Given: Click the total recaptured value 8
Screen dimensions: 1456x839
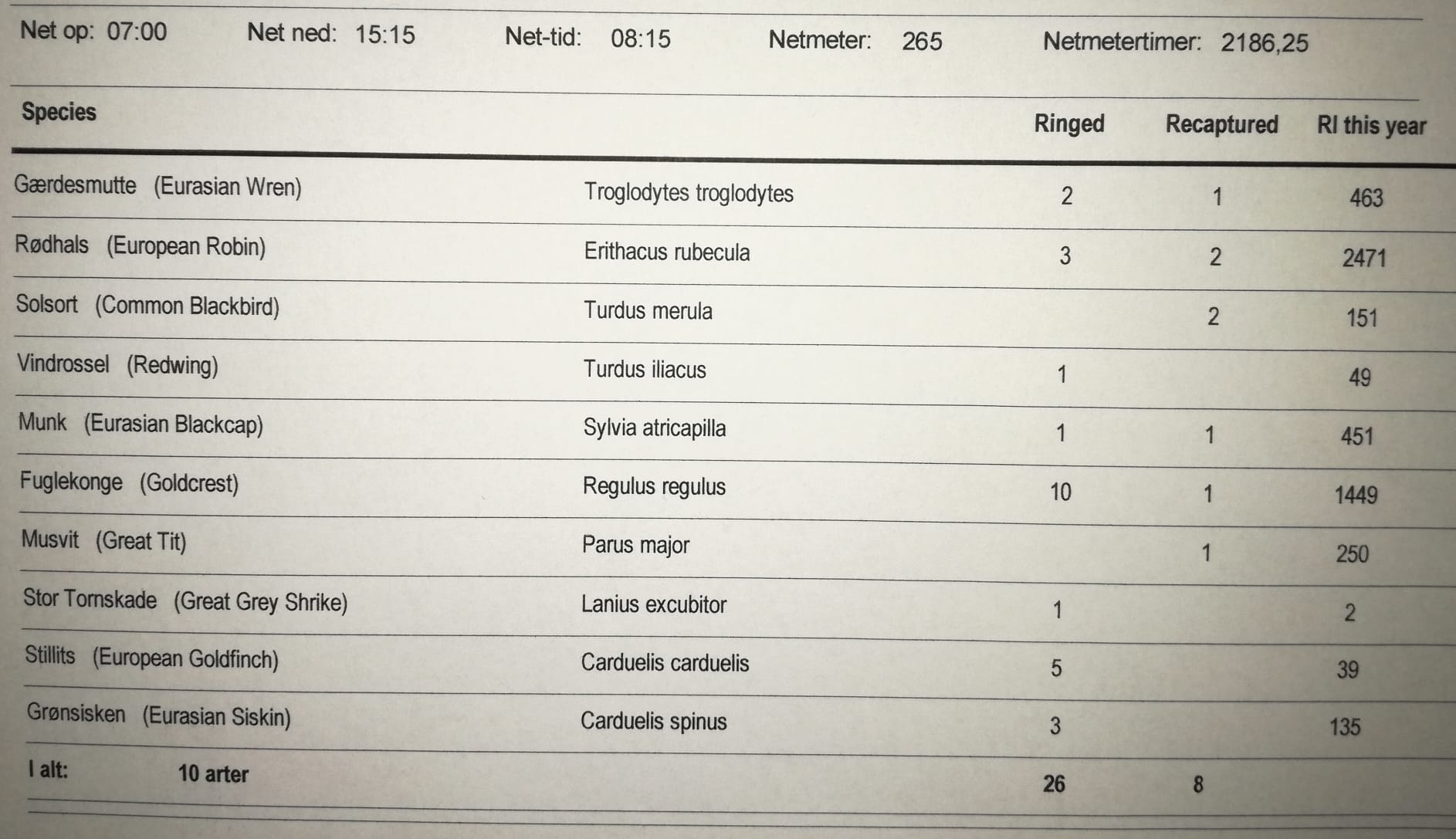Looking at the screenshot, I should pos(1197,785).
